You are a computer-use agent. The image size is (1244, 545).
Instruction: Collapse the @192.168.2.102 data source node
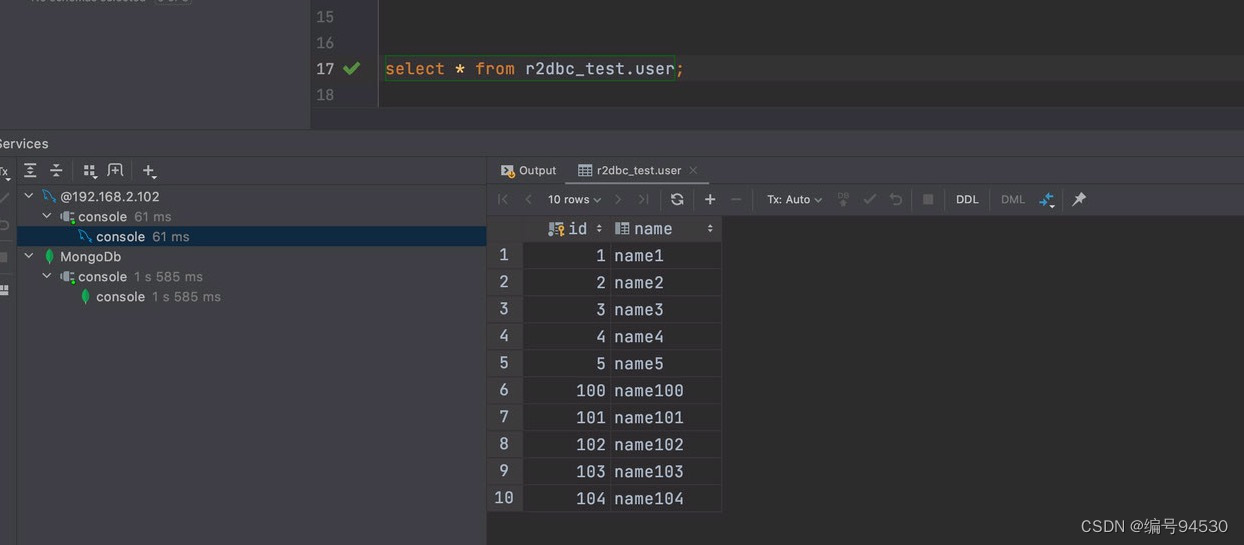29,196
